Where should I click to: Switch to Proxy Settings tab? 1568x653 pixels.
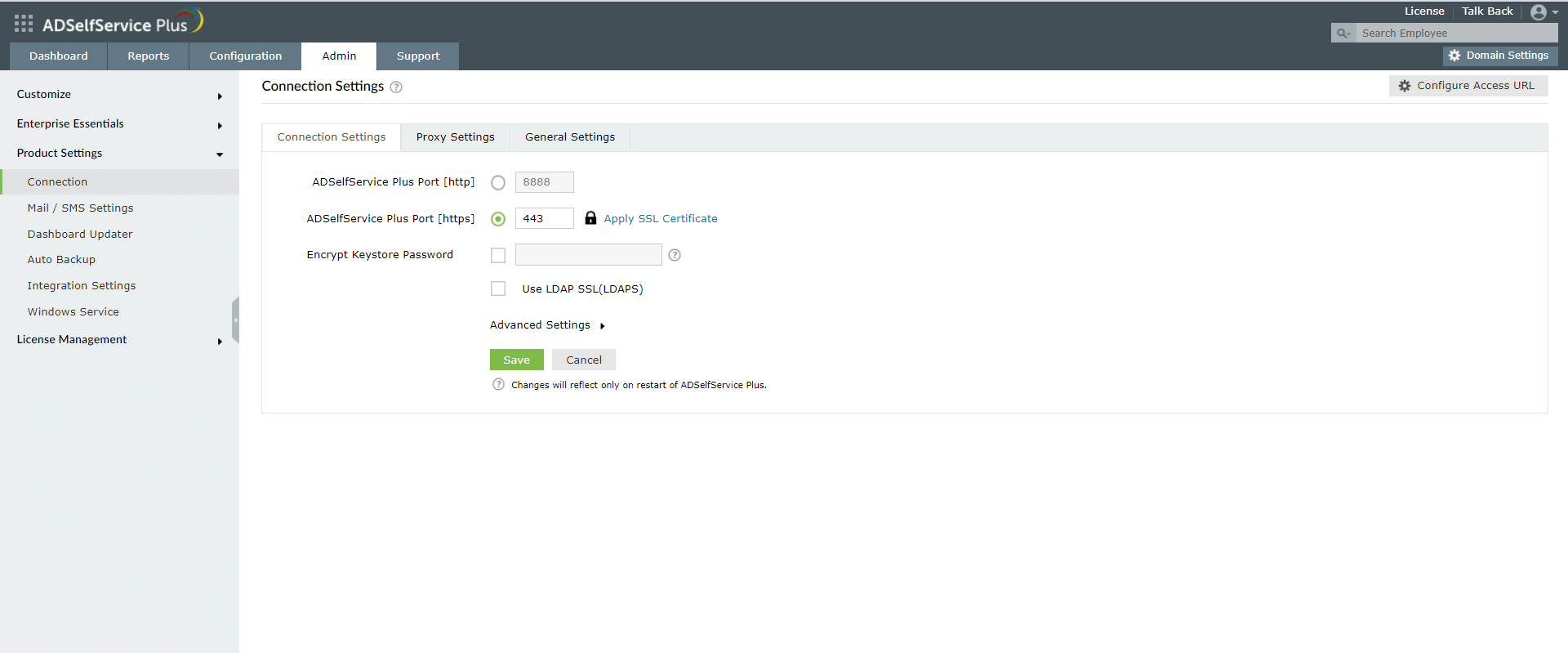[x=456, y=137]
